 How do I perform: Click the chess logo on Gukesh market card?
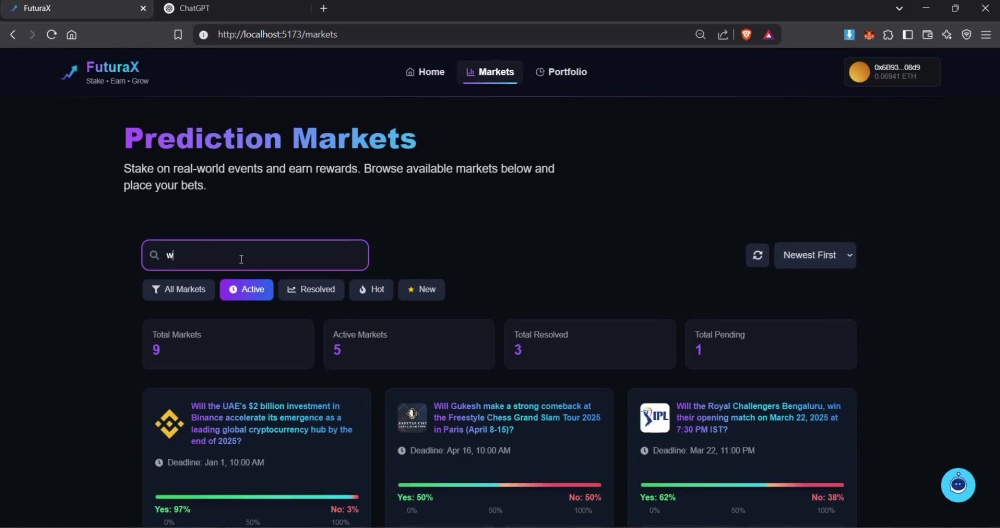412,418
